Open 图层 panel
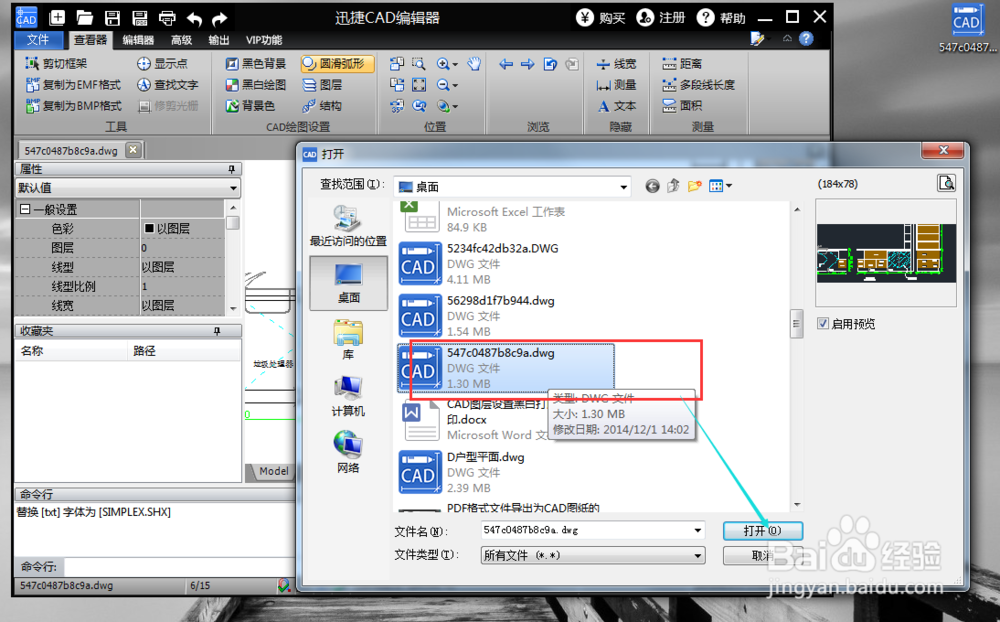Viewport: 1000px width, 622px height. coord(322,84)
